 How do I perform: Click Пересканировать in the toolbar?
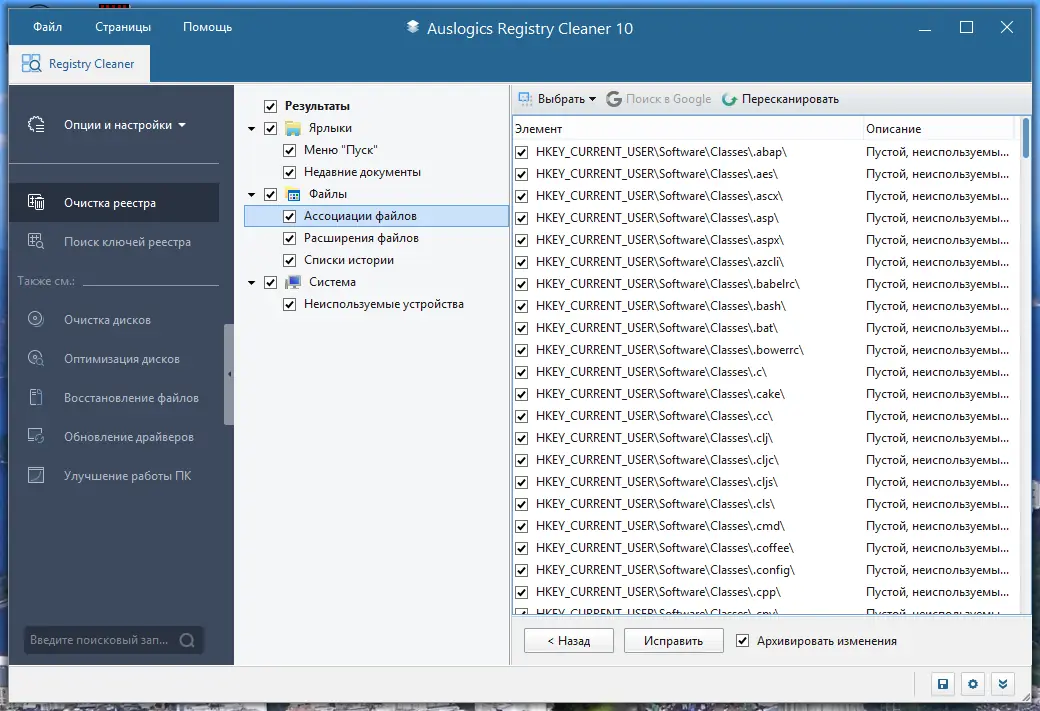[x=780, y=99]
